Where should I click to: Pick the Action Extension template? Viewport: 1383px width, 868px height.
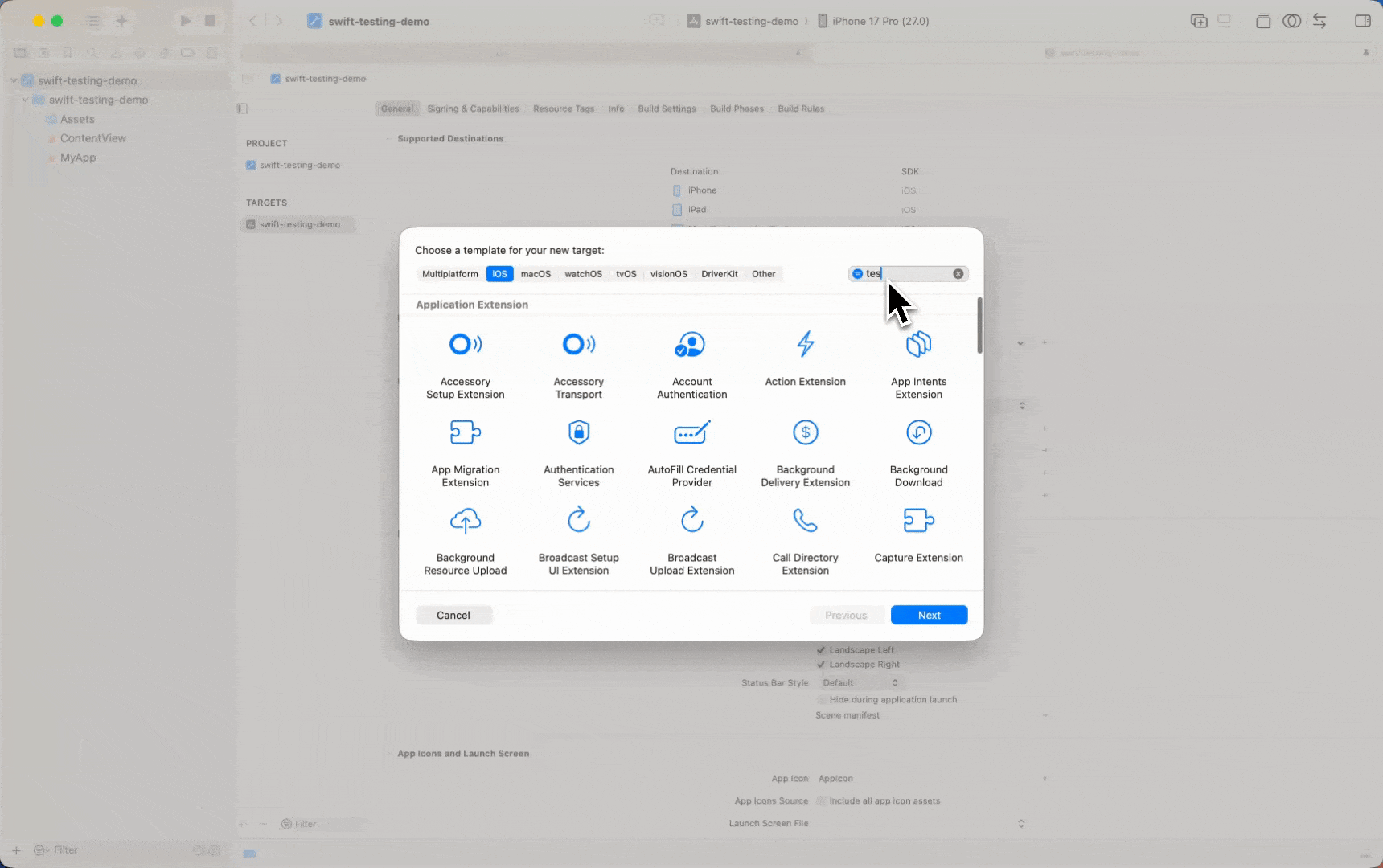(x=805, y=358)
